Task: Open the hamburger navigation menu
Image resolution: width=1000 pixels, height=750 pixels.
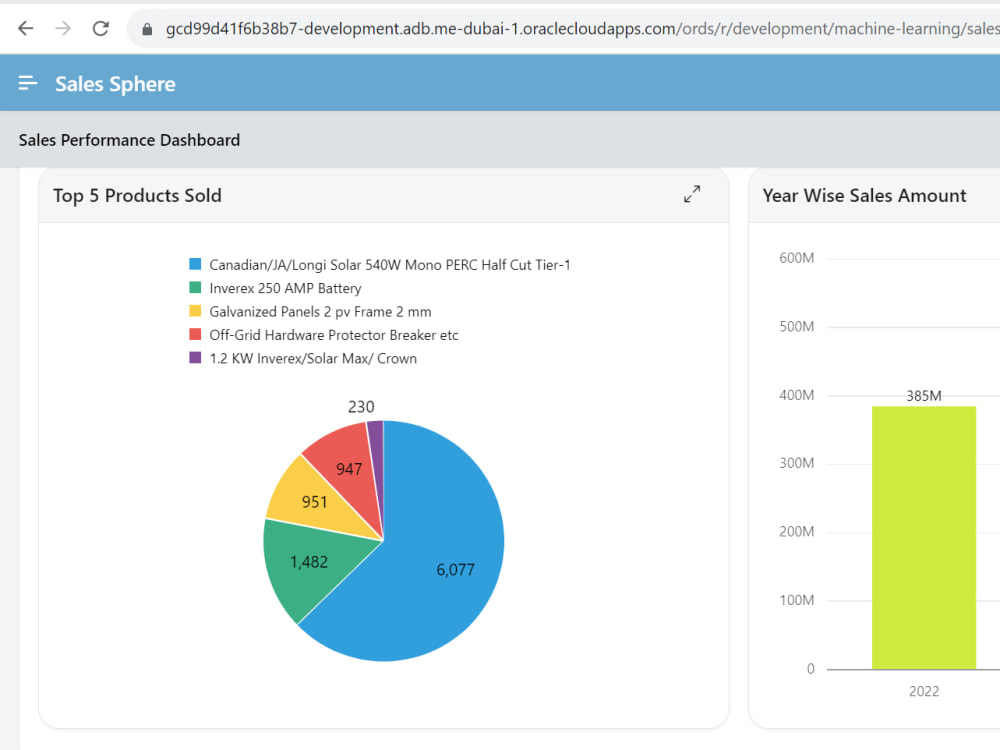Action: [x=27, y=83]
